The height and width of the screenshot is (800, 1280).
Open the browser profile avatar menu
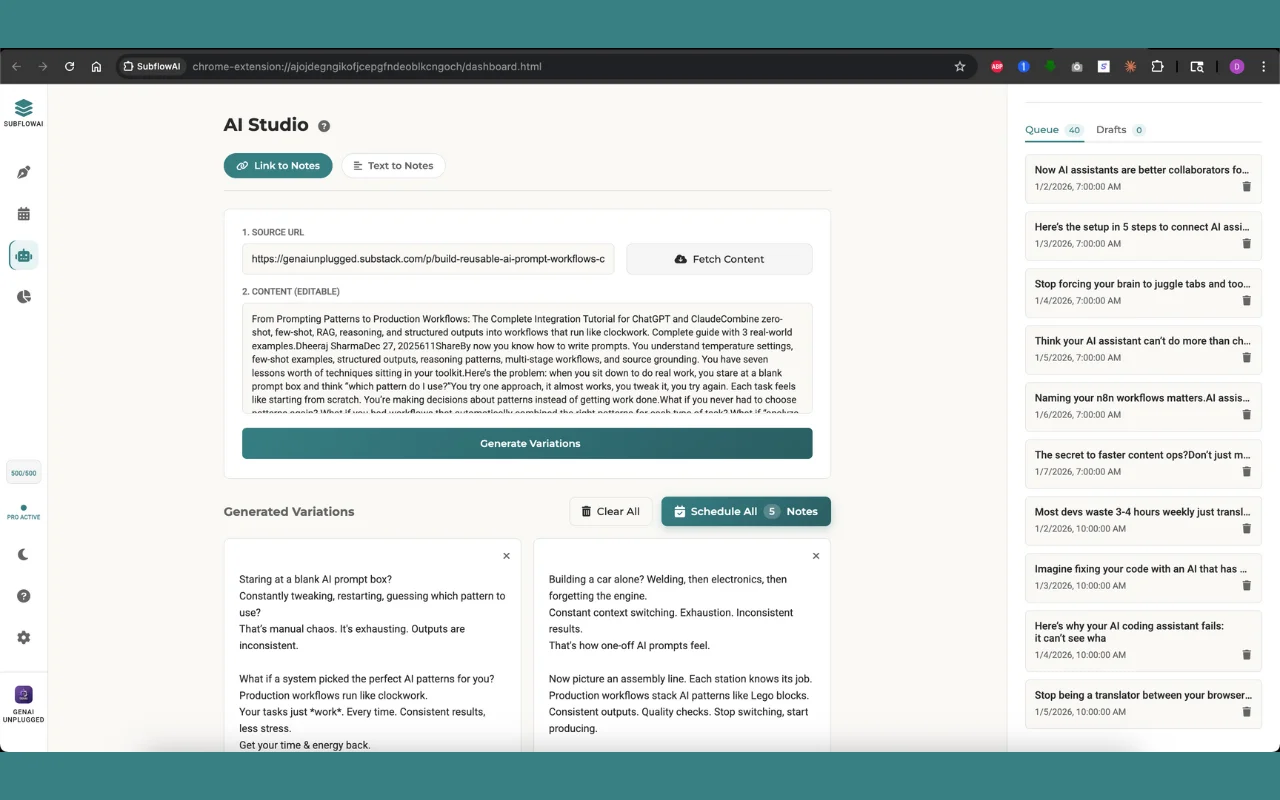point(1236,66)
